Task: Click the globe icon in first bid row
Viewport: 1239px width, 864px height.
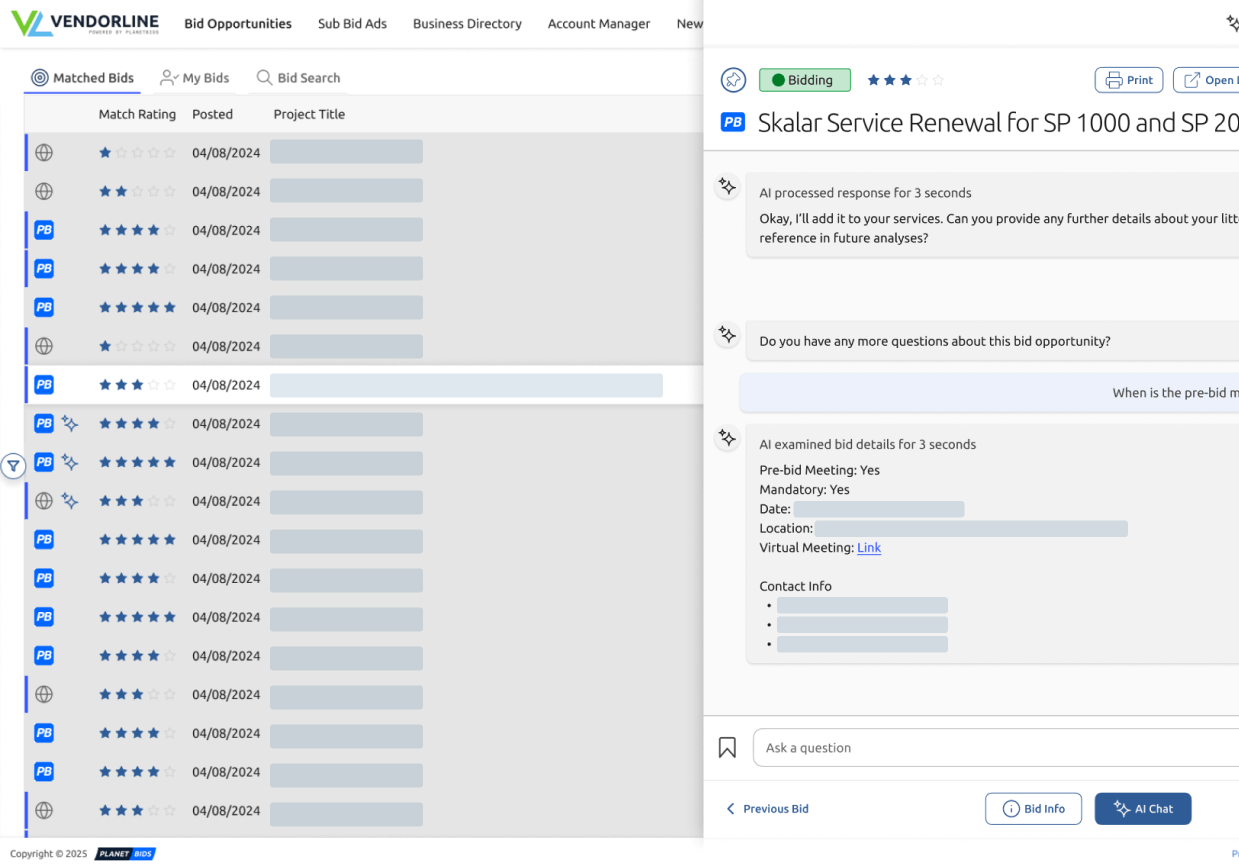Action: coord(44,153)
